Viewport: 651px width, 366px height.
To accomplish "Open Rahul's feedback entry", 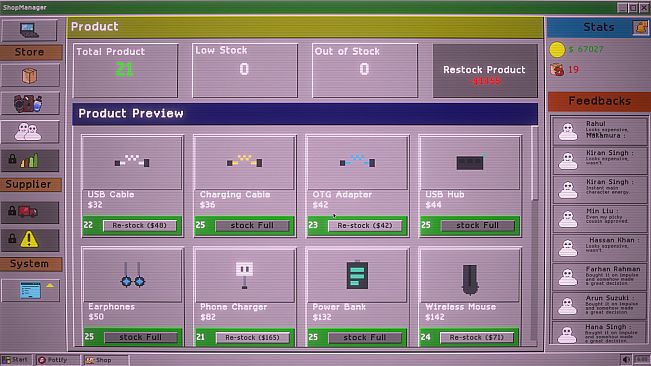I will [600, 131].
